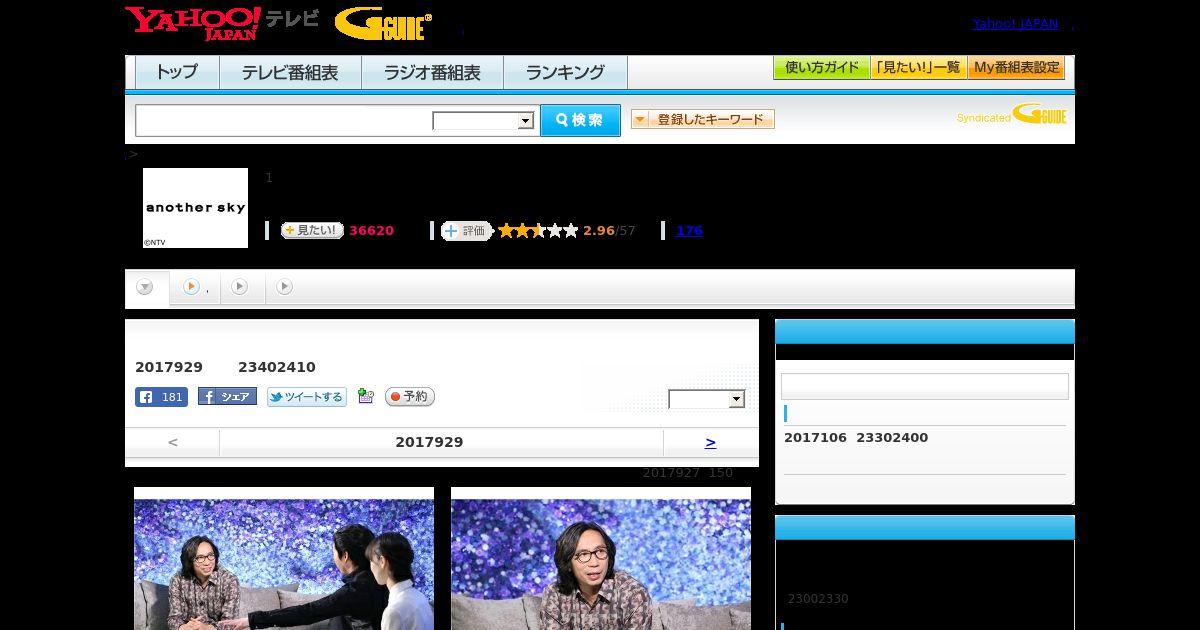Click the add-to-calendar icon
The image size is (1200, 630).
(x=366, y=397)
